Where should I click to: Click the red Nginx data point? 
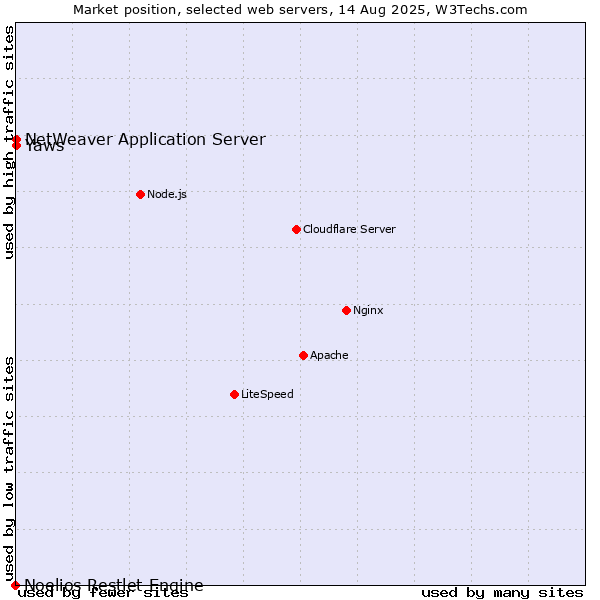(346, 310)
